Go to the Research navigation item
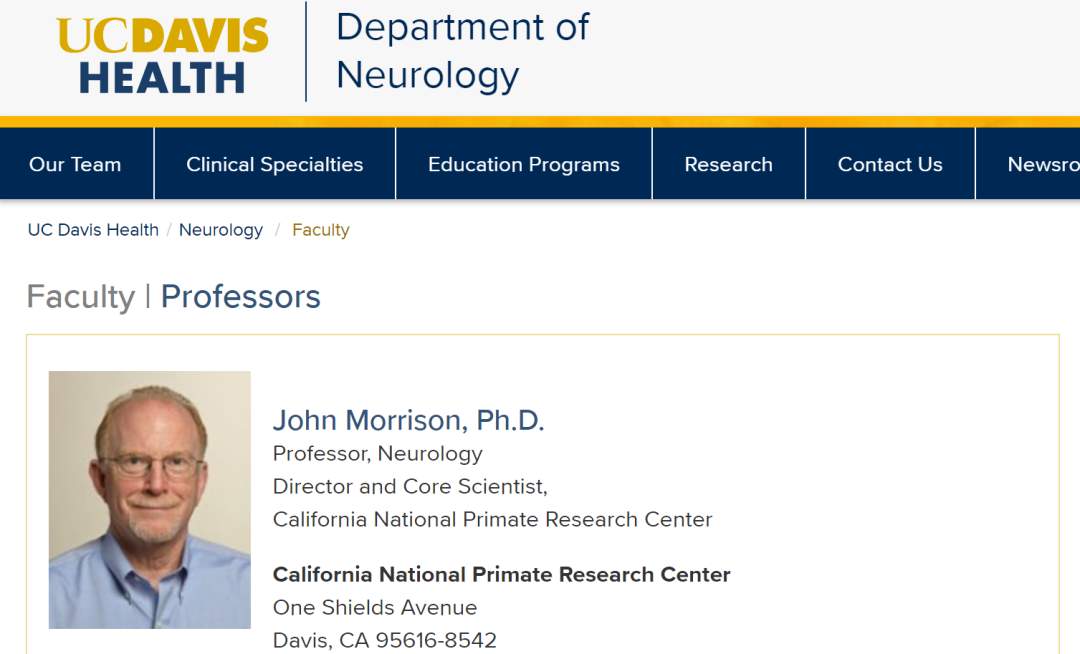 pyautogui.click(x=728, y=165)
